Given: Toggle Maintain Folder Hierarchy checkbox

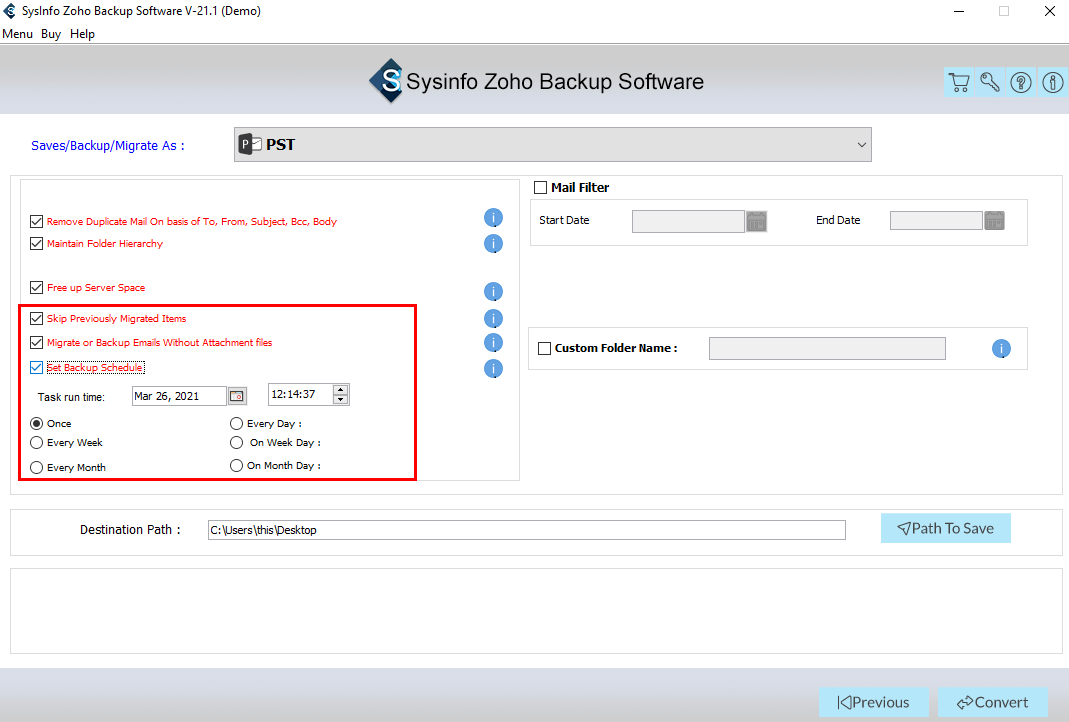Looking at the screenshot, I should tap(37, 243).
